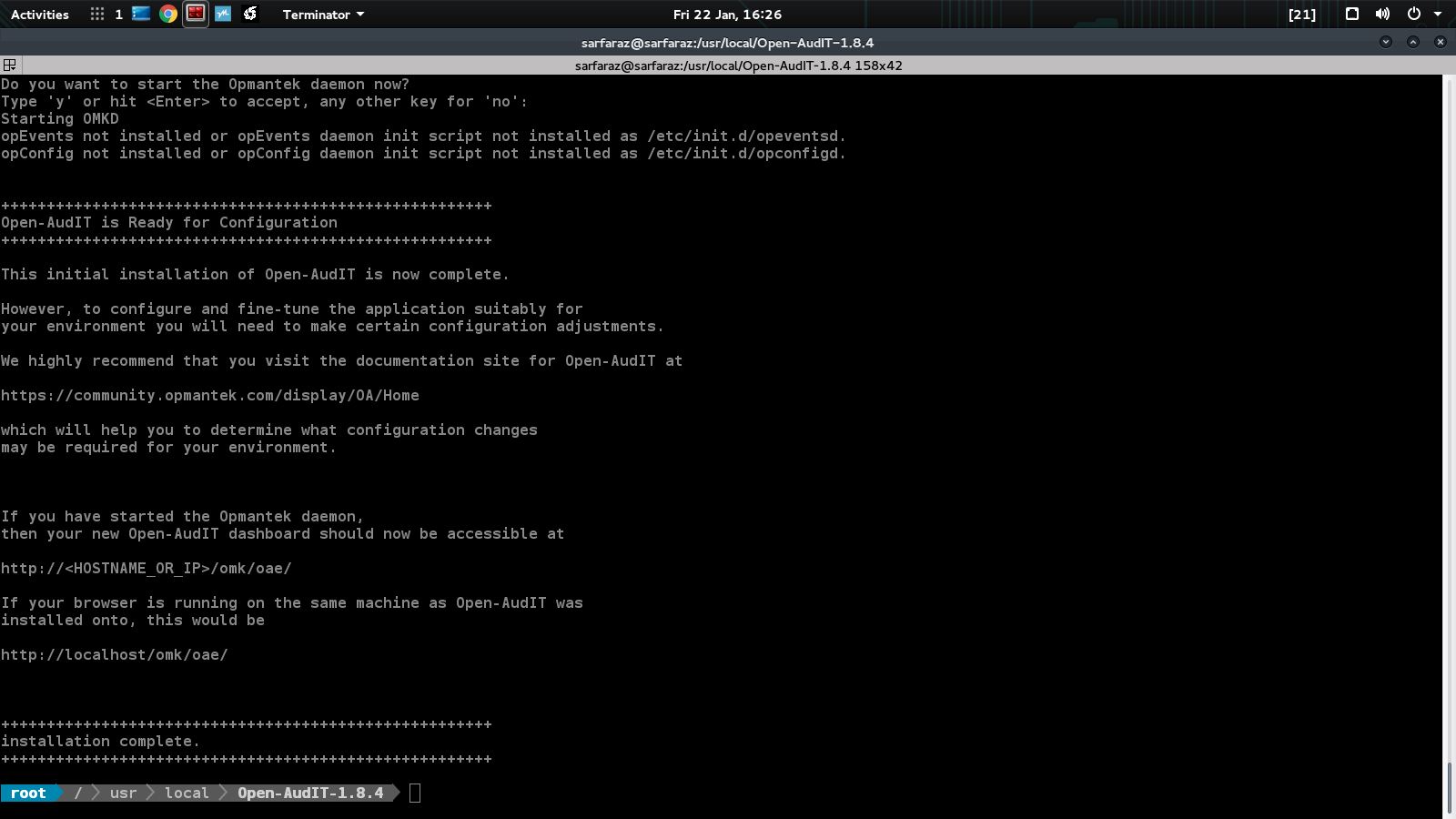Image resolution: width=1456 pixels, height=819 pixels.
Task: Click the http://localhost/omk/oae/ URL
Action: 115,655
